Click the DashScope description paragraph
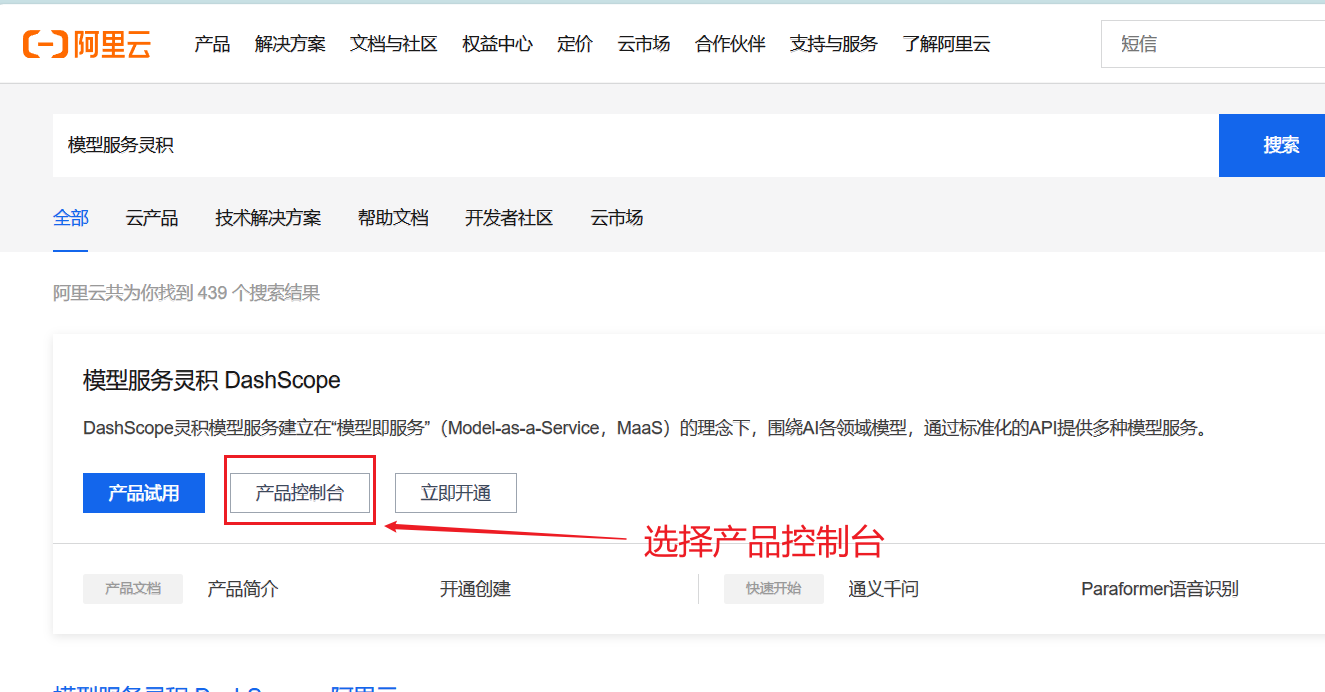Screen dimensions: 1325x692 click(x=646, y=428)
